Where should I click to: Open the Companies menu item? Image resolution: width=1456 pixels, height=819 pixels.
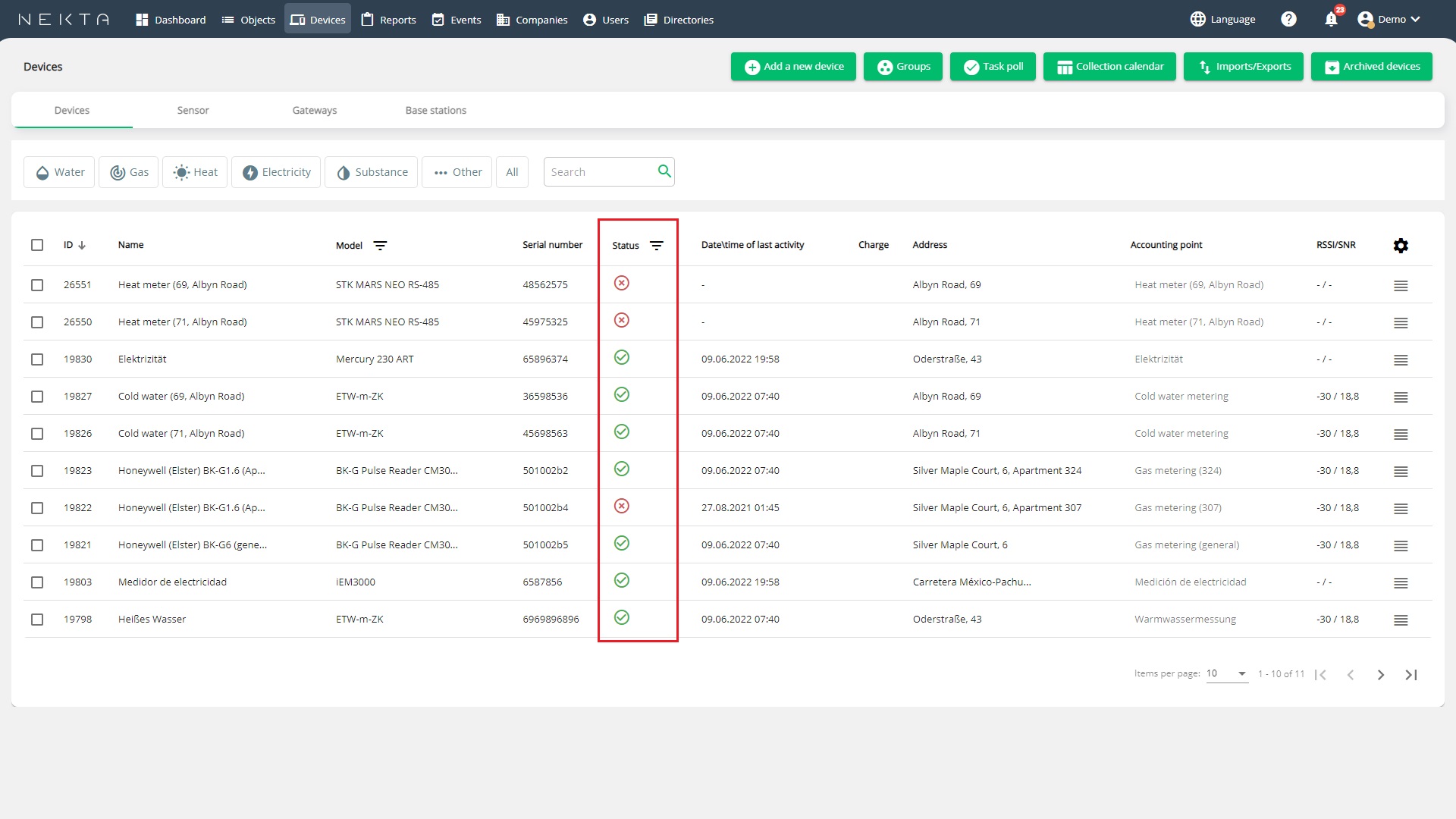point(532,20)
